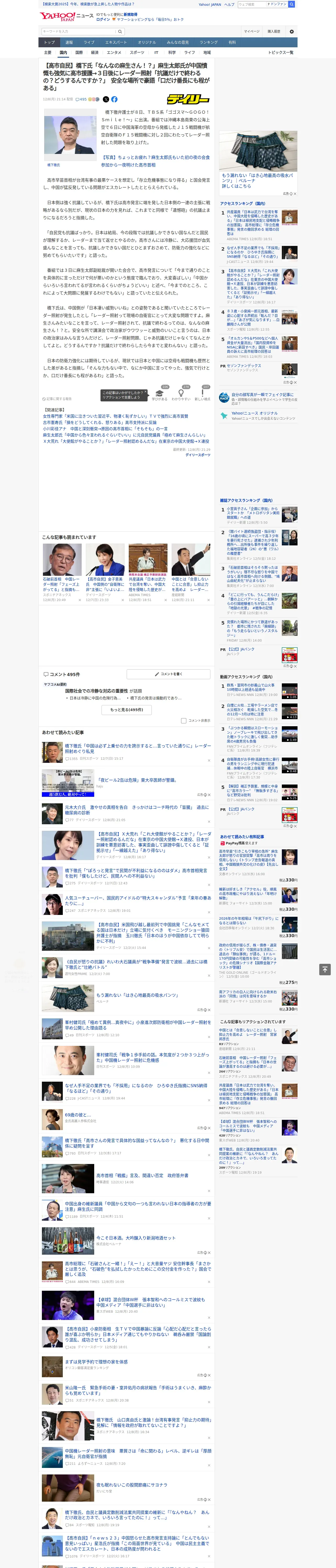Open the 購入履歴 link
336x1568 pixels.
click(274, 32)
